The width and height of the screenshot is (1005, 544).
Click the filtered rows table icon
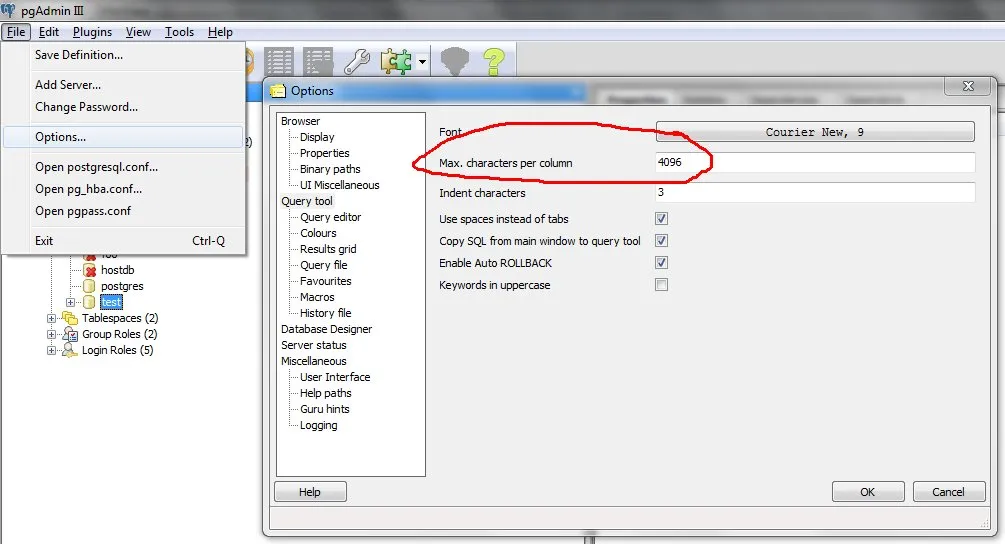click(x=318, y=62)
